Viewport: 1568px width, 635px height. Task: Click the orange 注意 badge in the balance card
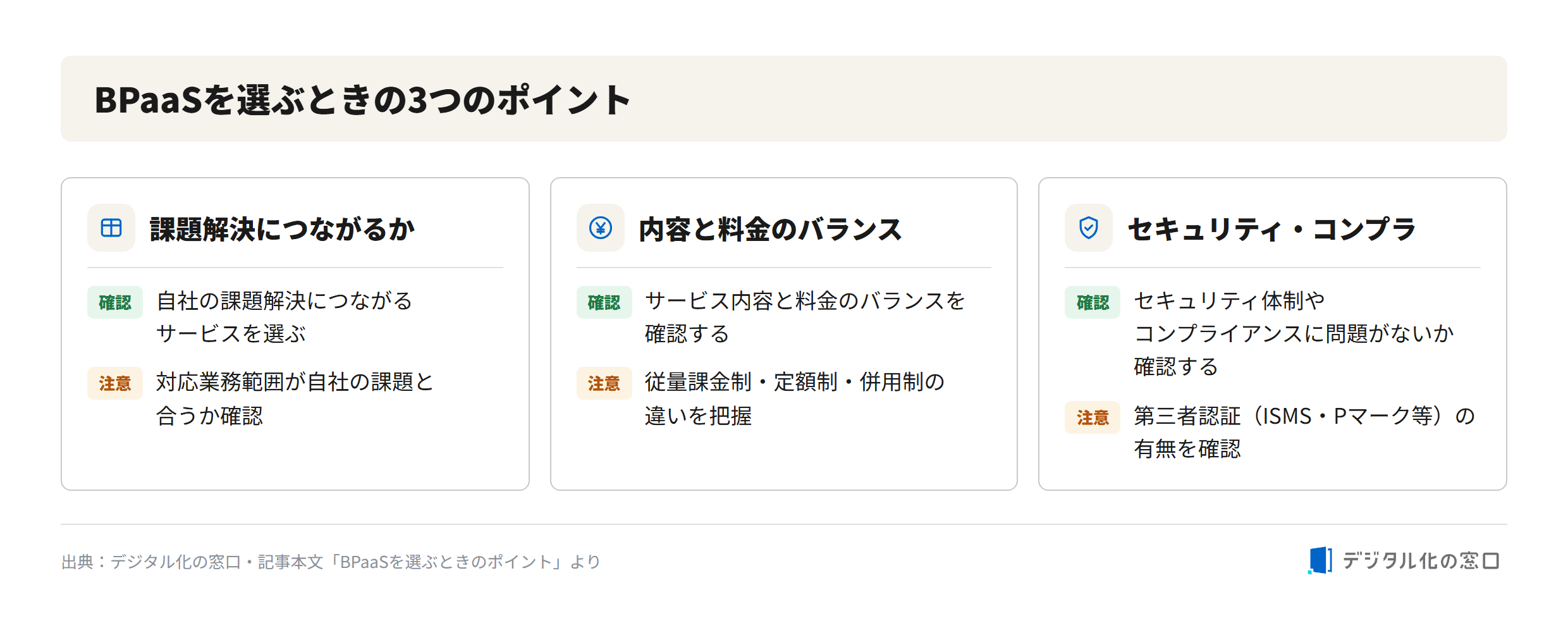604,383
